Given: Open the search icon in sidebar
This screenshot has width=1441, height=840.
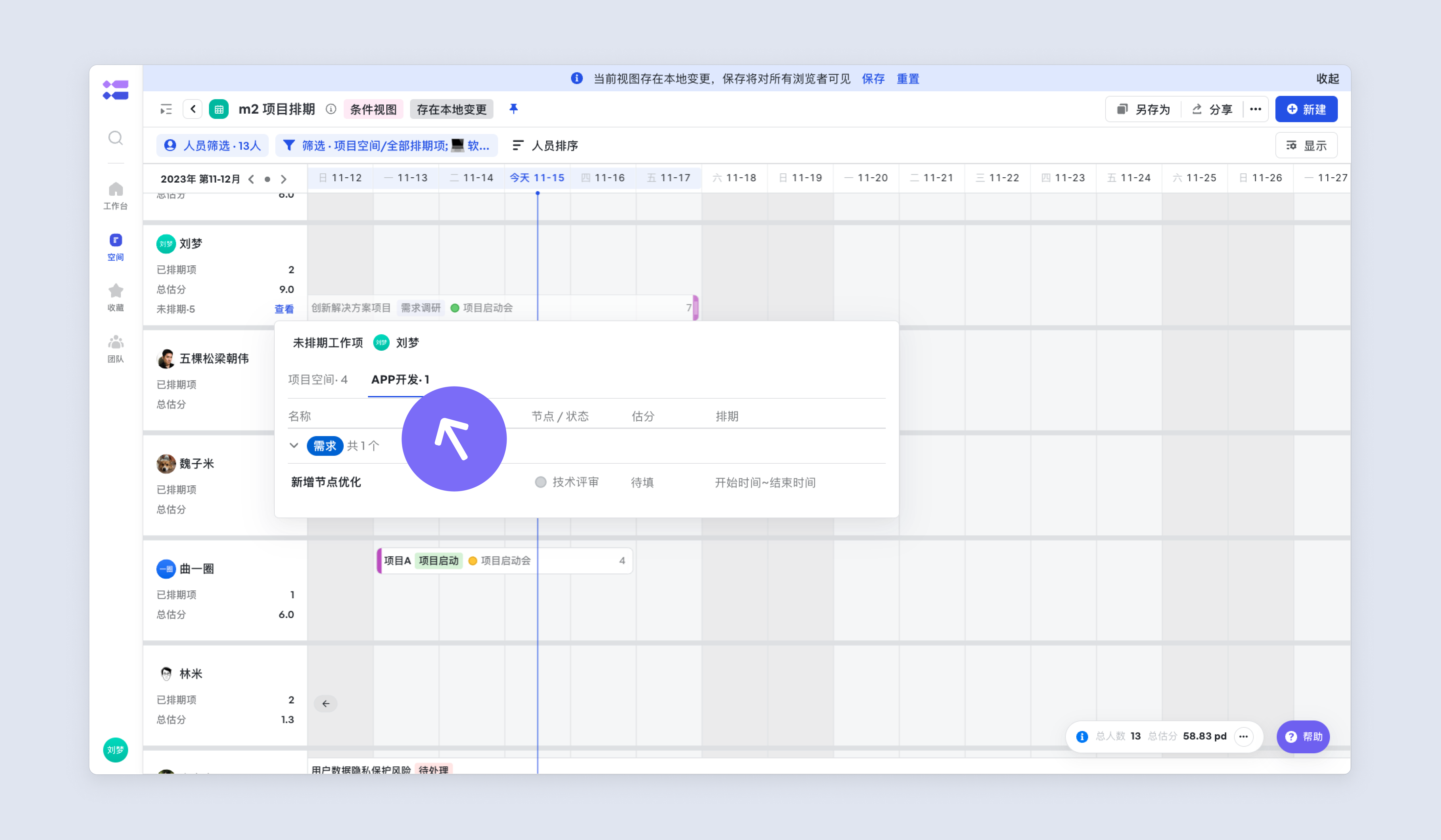Looking at the screenshot, I should click(116, 138).
